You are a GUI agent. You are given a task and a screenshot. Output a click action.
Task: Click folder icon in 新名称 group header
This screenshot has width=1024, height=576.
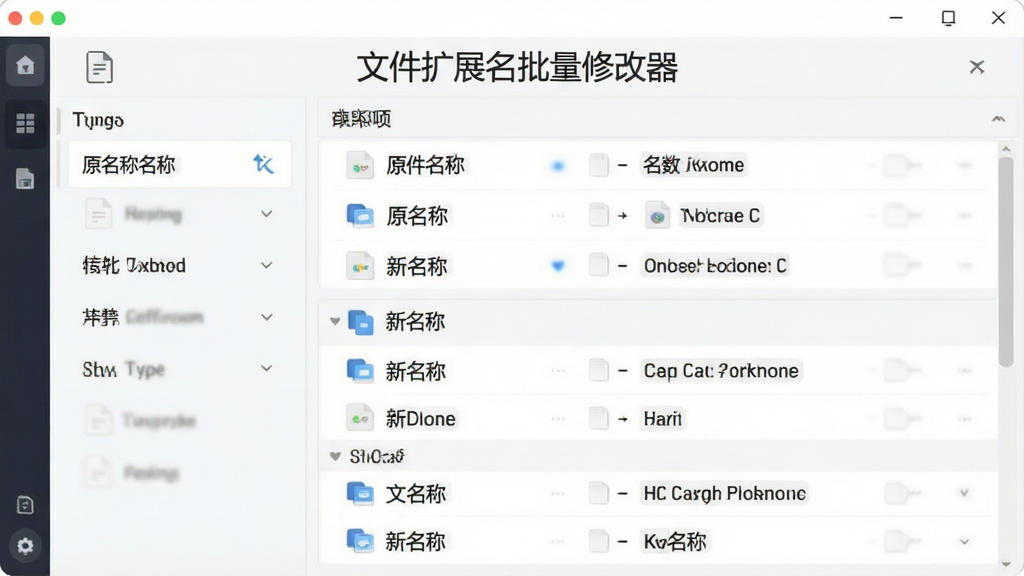360,322
